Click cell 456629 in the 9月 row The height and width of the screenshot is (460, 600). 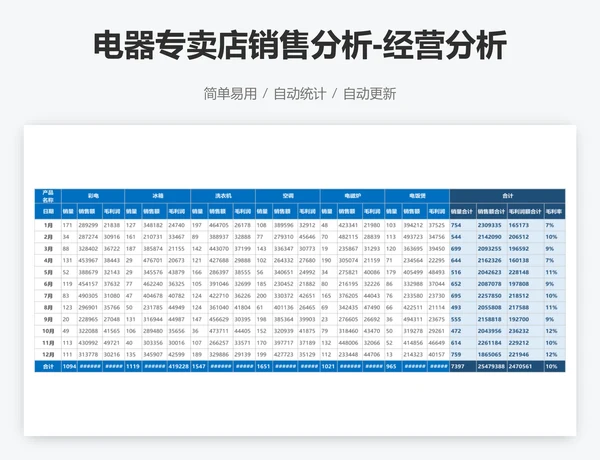(x=219, y=319)
